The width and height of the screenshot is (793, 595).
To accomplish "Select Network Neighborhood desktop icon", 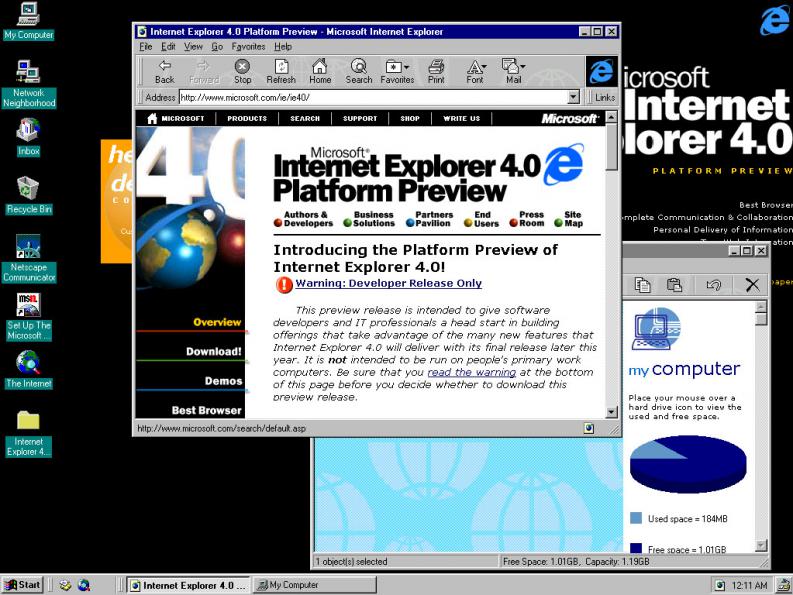I will (x=28, y=84).
